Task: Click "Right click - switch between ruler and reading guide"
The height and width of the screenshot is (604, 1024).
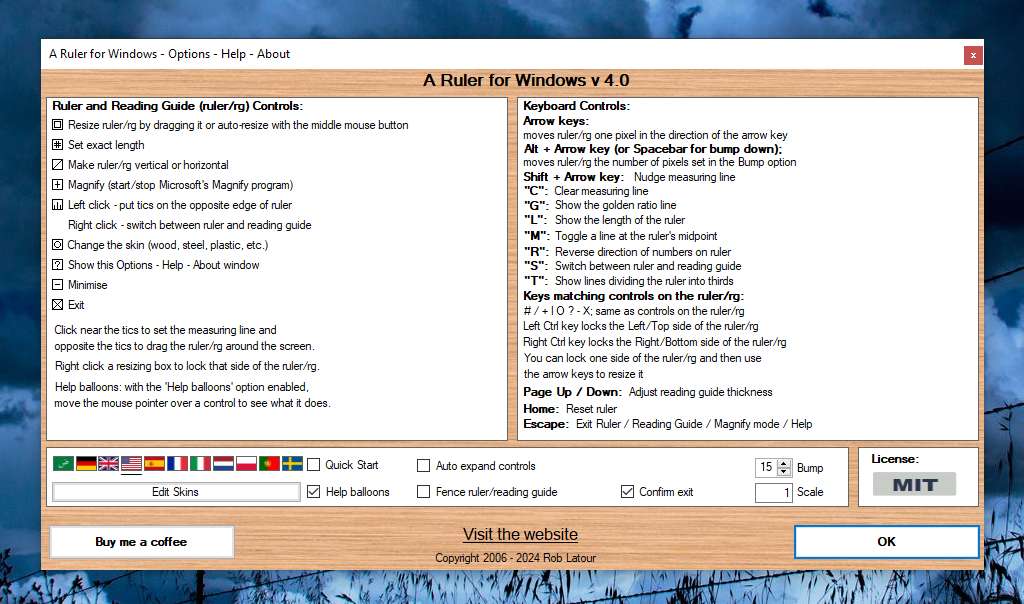Action: click(189, 225)
